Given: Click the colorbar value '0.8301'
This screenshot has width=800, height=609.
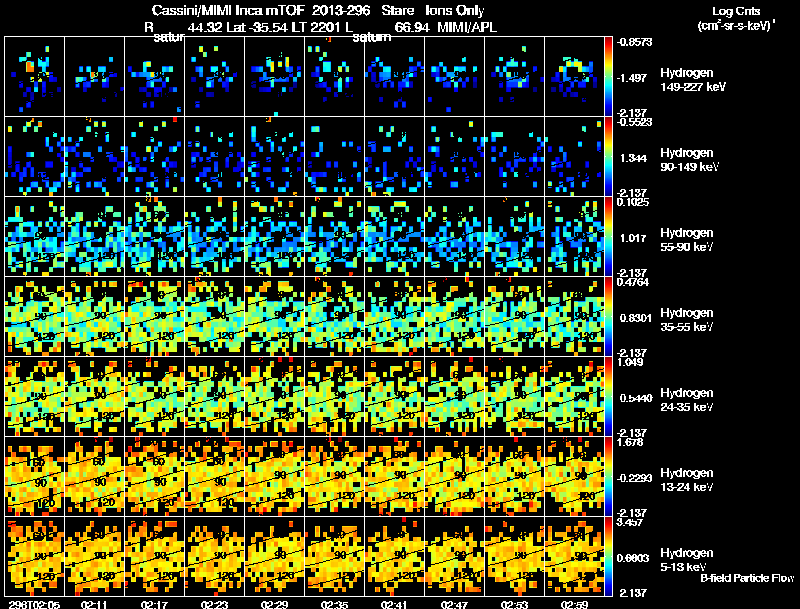Looking at the screenshot, I should pos(636,318).
